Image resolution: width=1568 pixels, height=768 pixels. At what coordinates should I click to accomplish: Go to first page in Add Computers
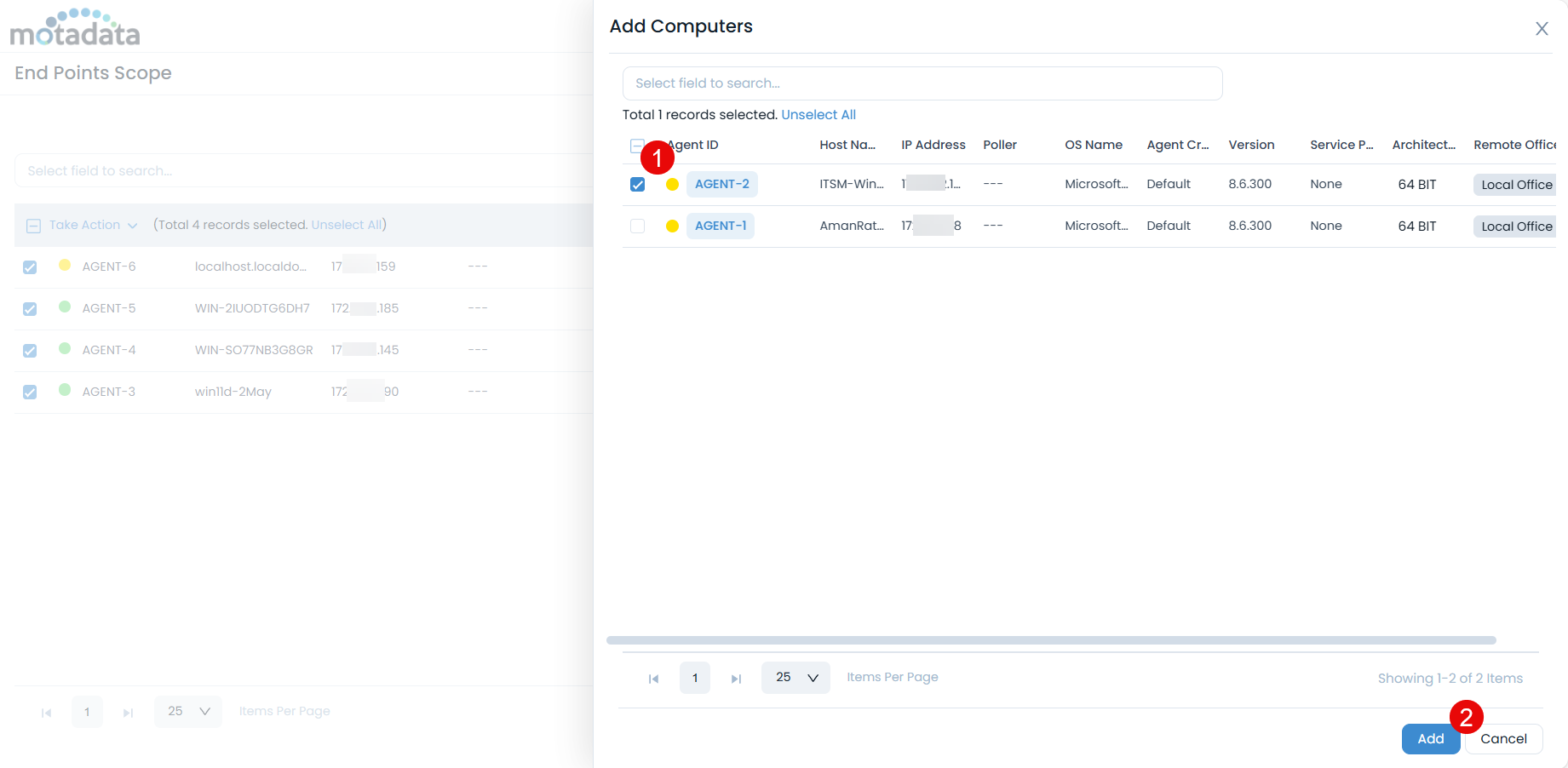pyautogui.click(x=653, y=679)
